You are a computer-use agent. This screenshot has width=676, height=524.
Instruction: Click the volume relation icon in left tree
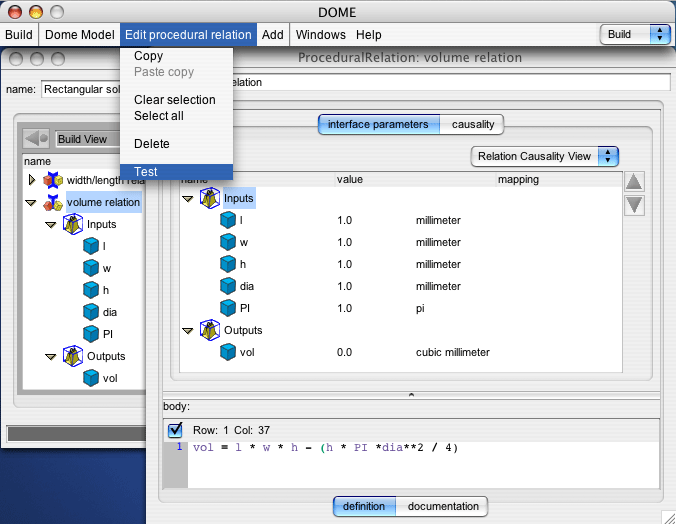53,202
